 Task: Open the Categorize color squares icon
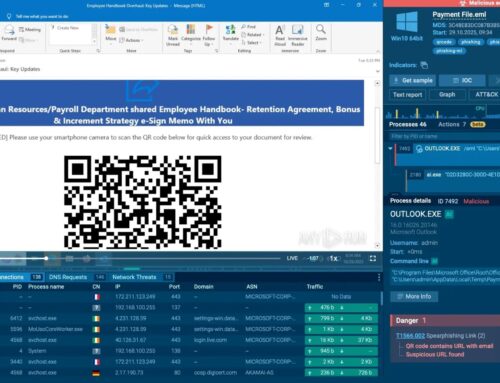[191, 29]
